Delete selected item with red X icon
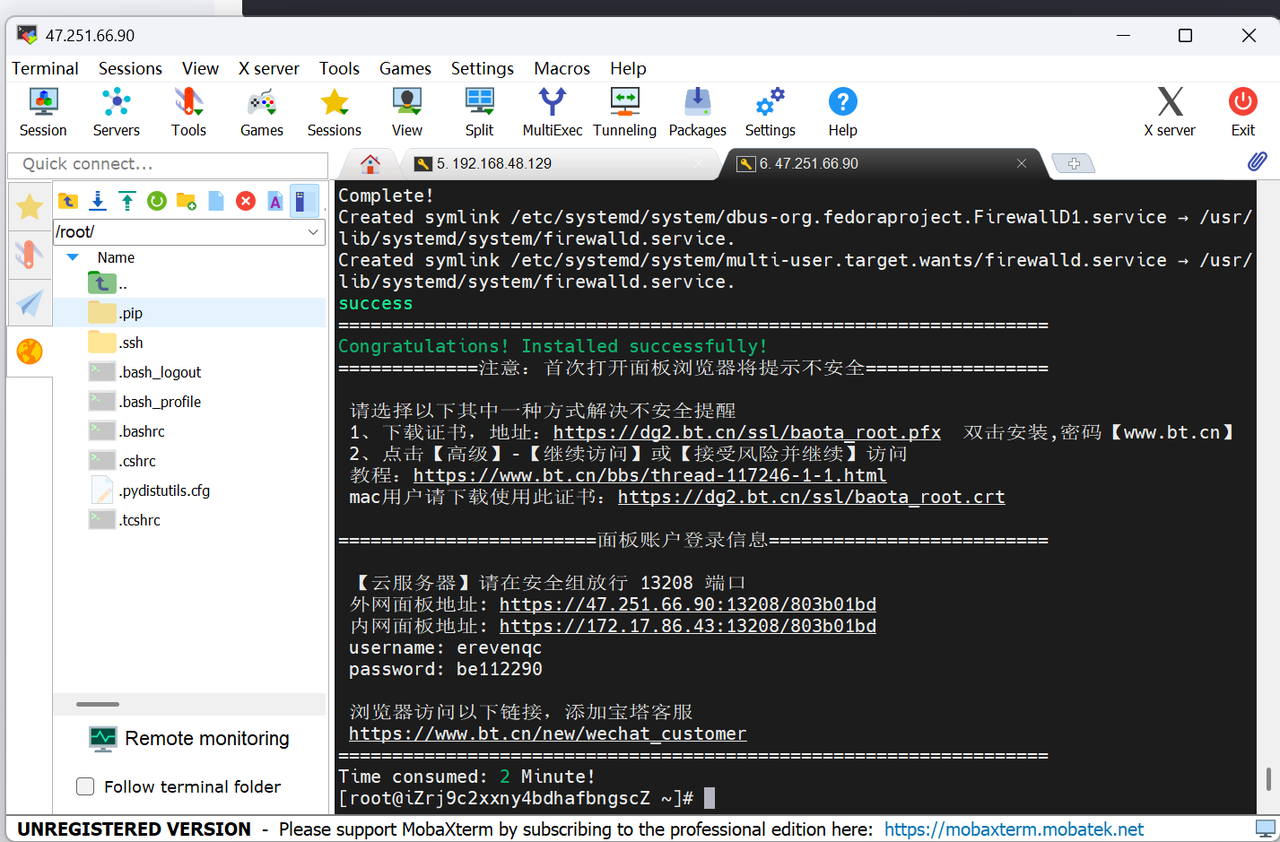Image resolution: width=1280 pixels, height=842 pixels. click(x=245, y=201)
